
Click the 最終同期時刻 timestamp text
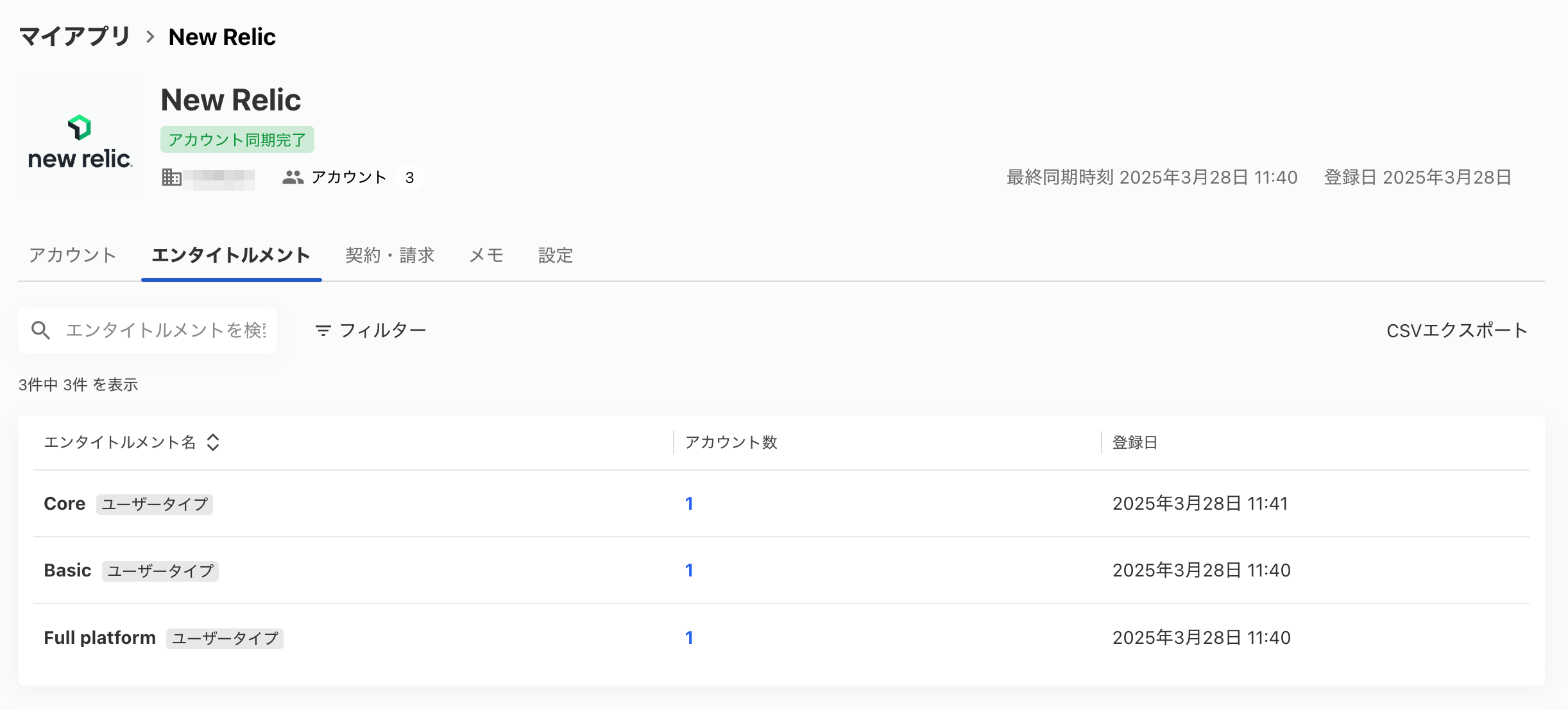point(1152,177)
